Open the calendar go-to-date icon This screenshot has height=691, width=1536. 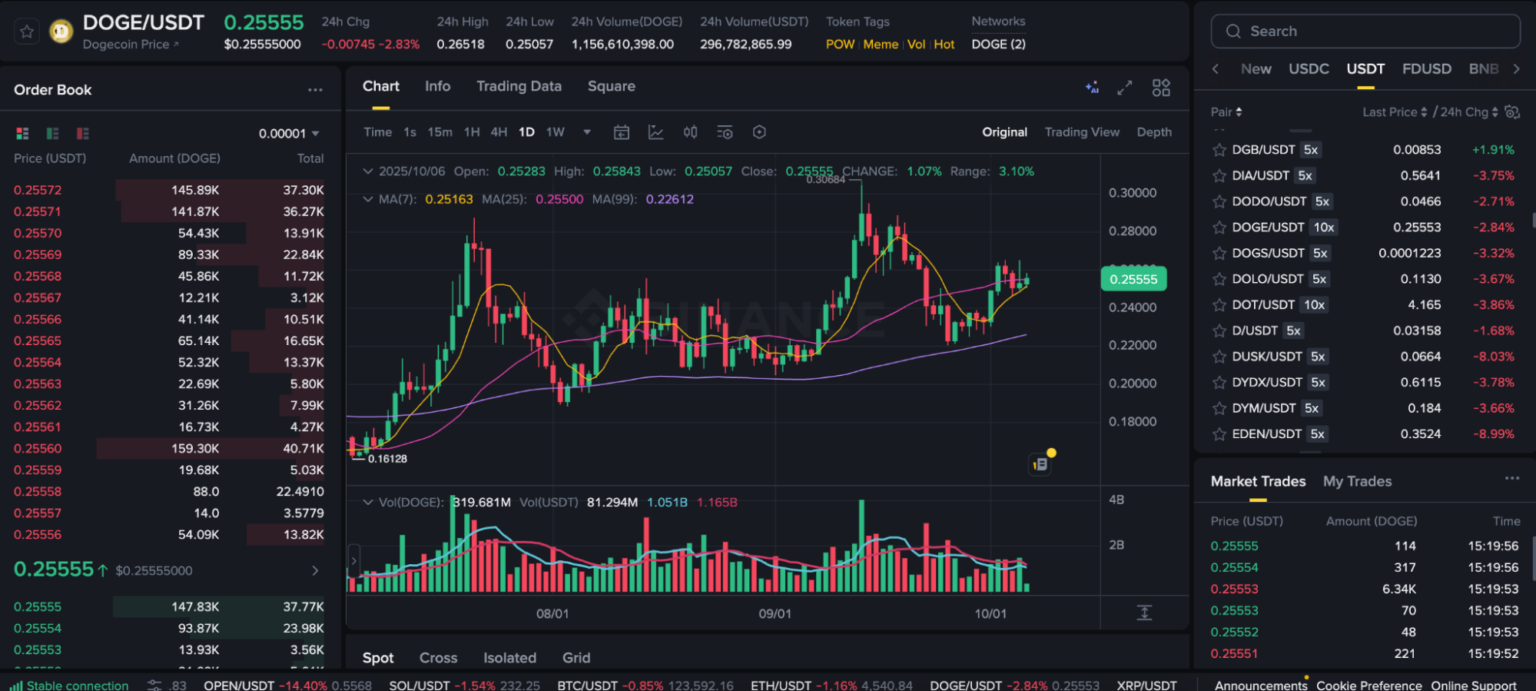pos(621,132)
